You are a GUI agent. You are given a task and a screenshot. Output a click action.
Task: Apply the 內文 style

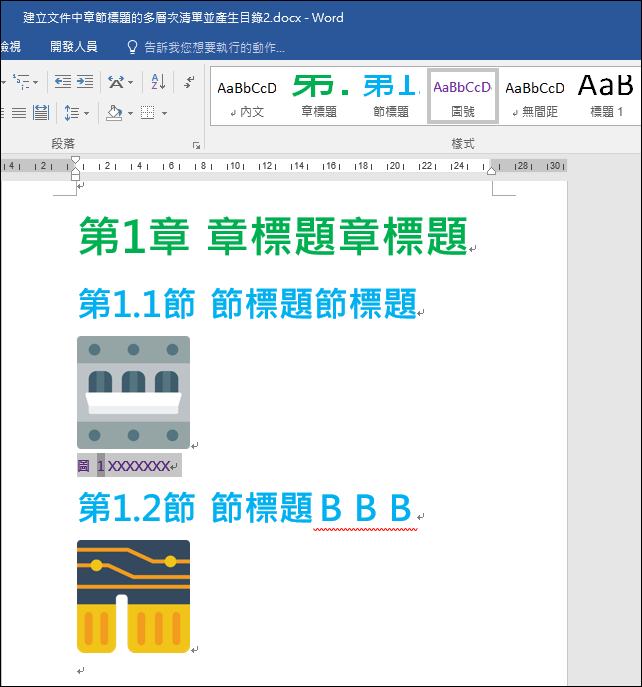pyautogui.click(x=247, y=98)
